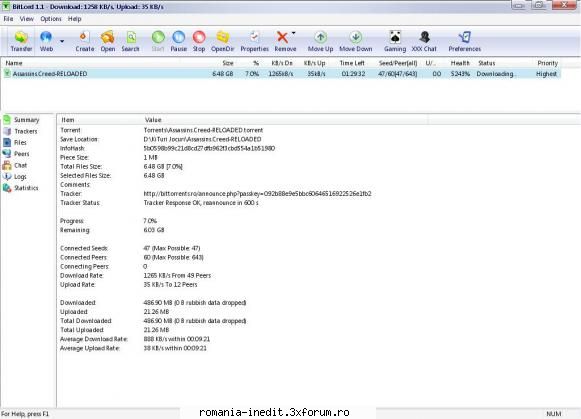Click NUM indicator in status bar
Viewport: 581px width, 419px height.
[554, 414]
